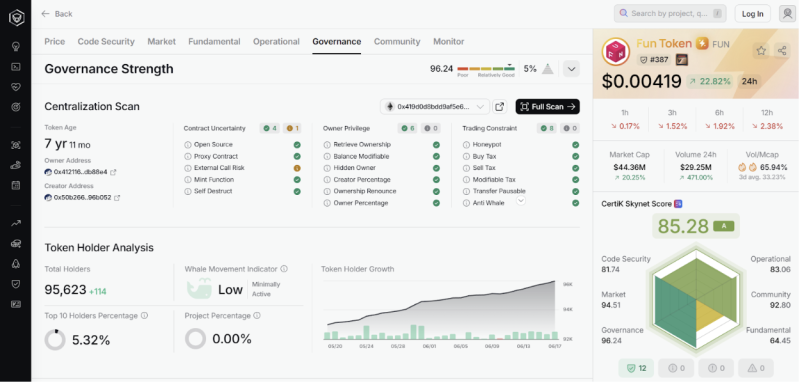
Task: Click the CertiK Skynet Score badge icon
Action: tap(678, 204)
